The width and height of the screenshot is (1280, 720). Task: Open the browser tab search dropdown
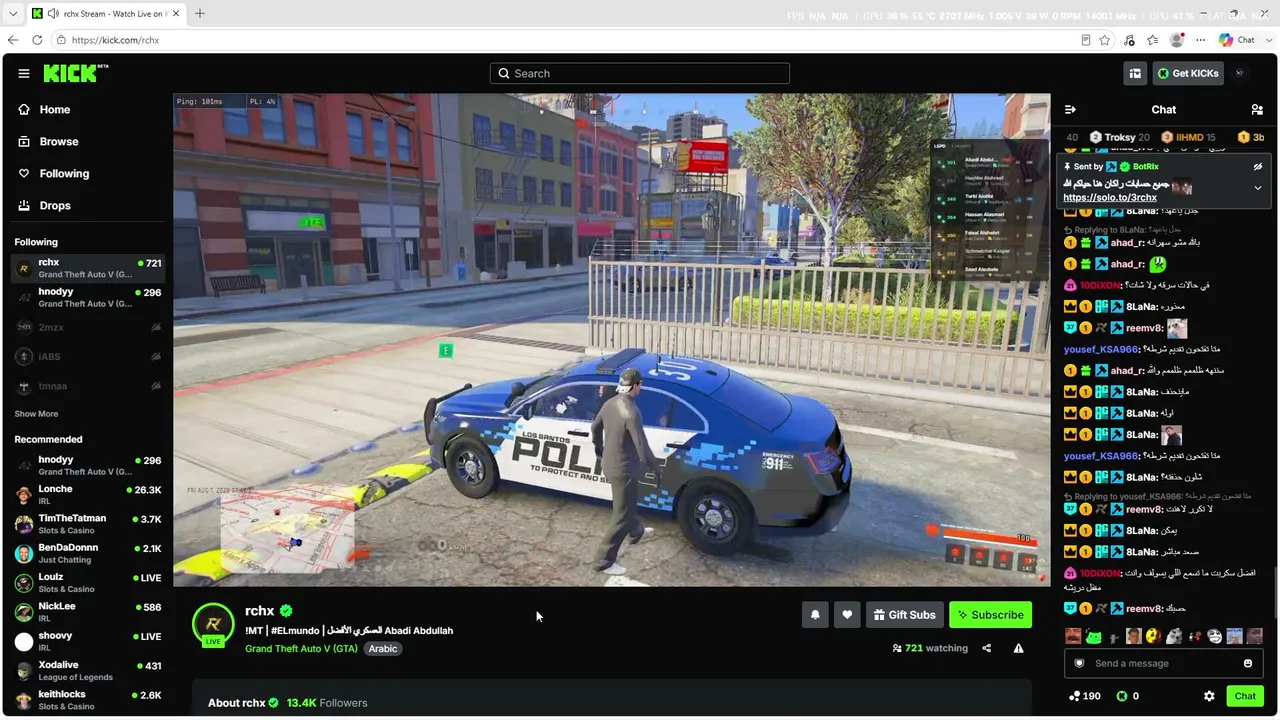[13, 14]
